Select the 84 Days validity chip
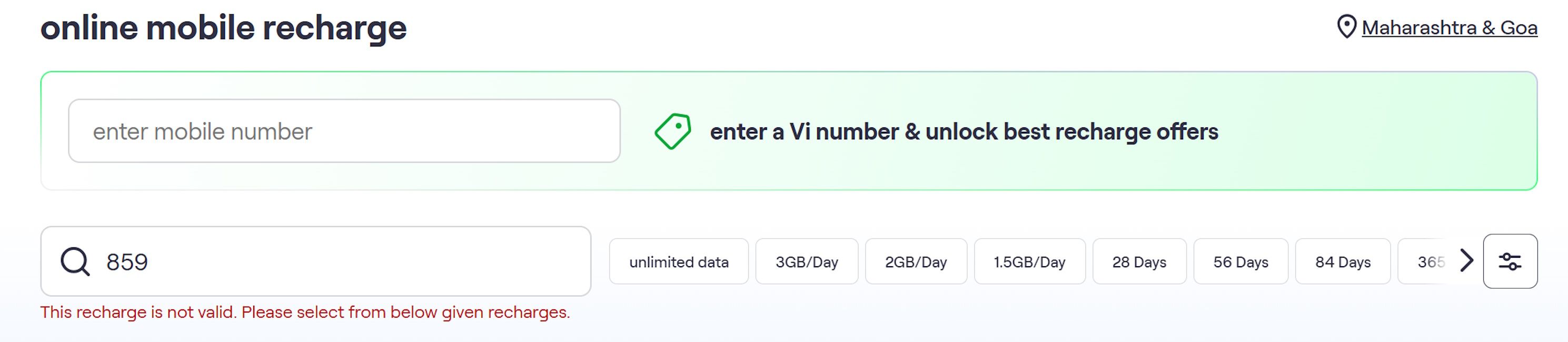The width and height of the screenshot is (1568, 342). pos(1342,261)
